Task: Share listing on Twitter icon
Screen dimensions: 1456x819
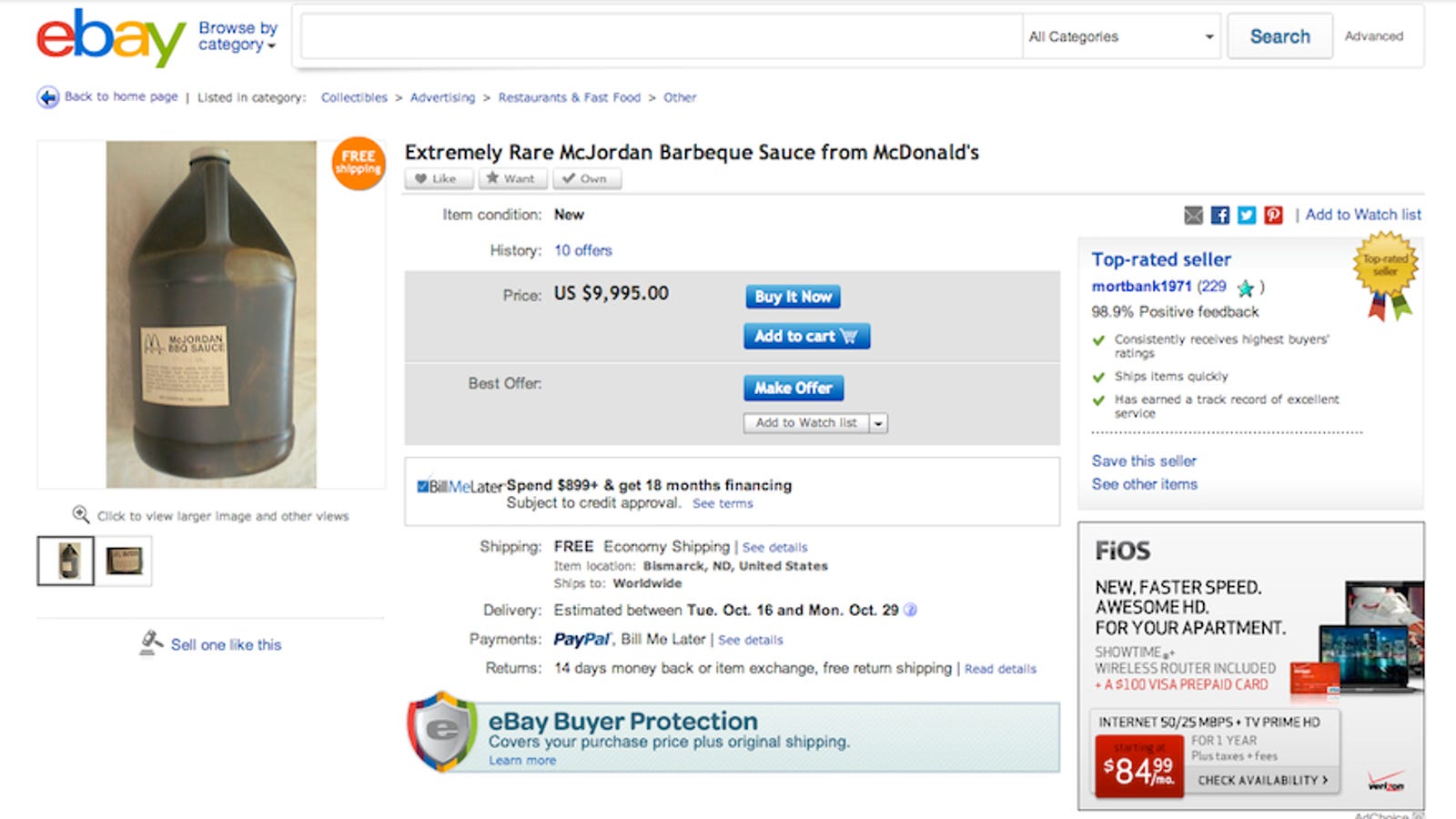Action: click(x=1247, y=215)
